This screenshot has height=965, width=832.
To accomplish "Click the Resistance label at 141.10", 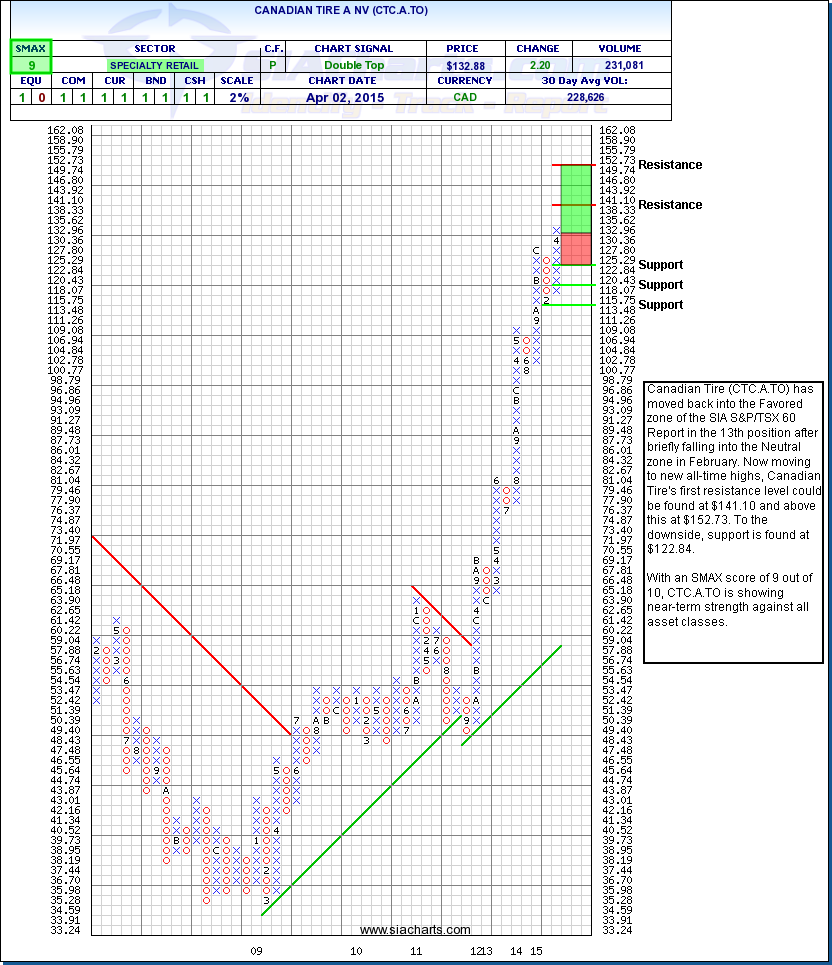I will 670,205.
